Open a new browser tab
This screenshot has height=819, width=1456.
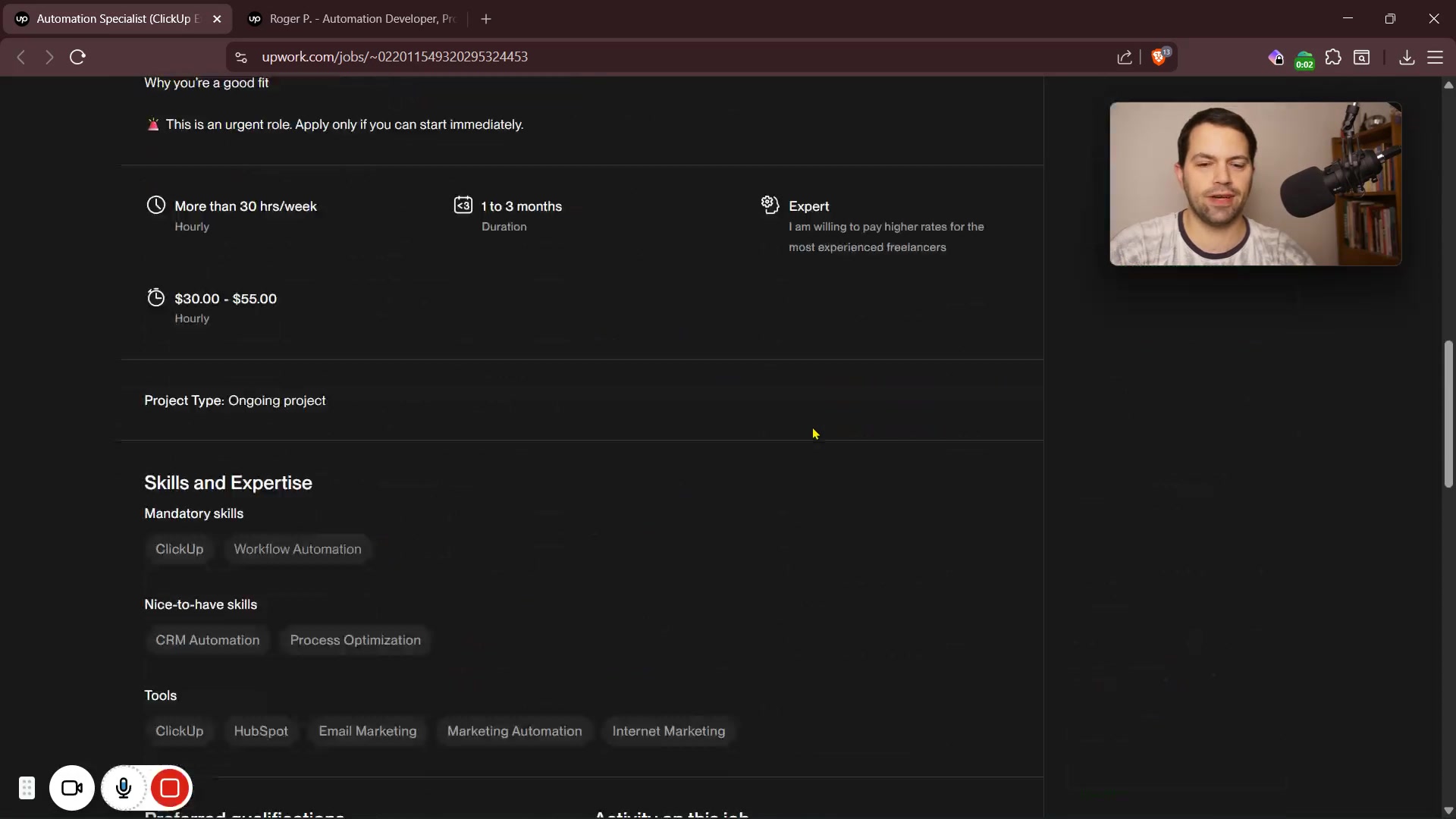pos(486,19)
